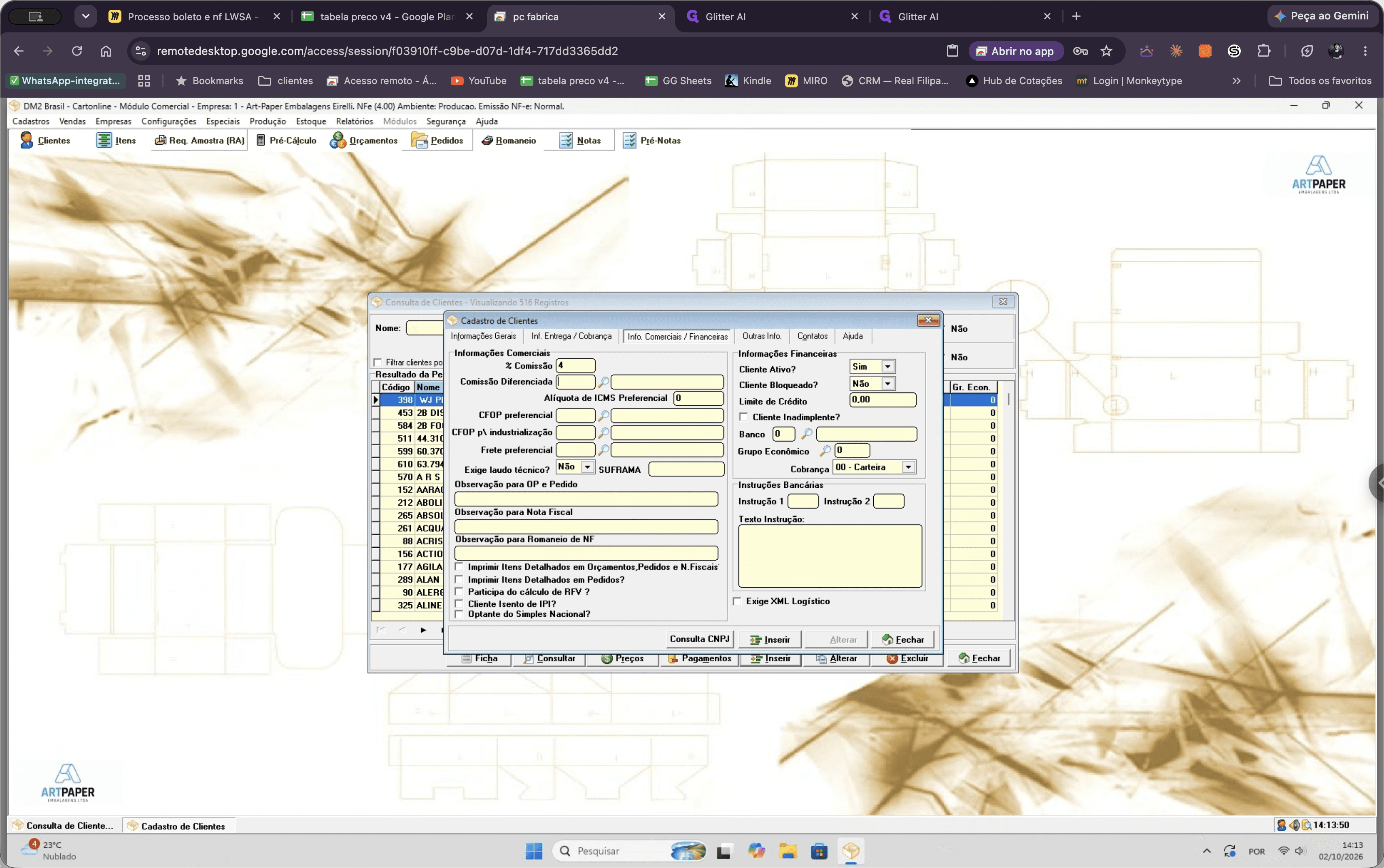Check Optante do Simples Nacional
Screen dimensions: 1384x868
point(459,614)
